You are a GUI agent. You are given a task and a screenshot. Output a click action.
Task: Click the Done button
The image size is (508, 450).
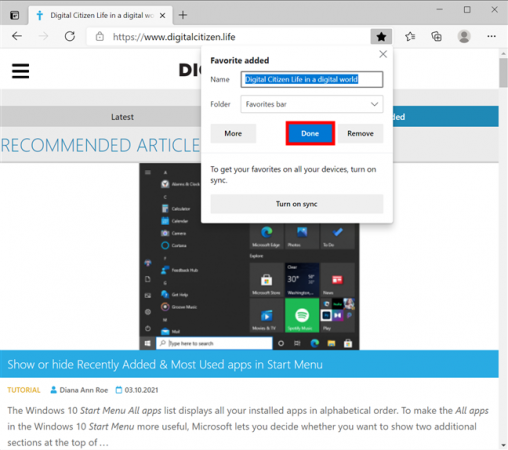point(310,133)
